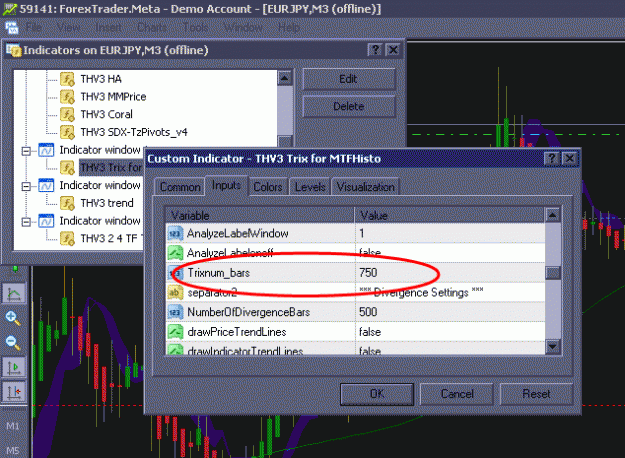Viewport: 625px width, 458px height.
Task: Click the NumberOfDivergenceBars variable icon
Action: point(175,312)
